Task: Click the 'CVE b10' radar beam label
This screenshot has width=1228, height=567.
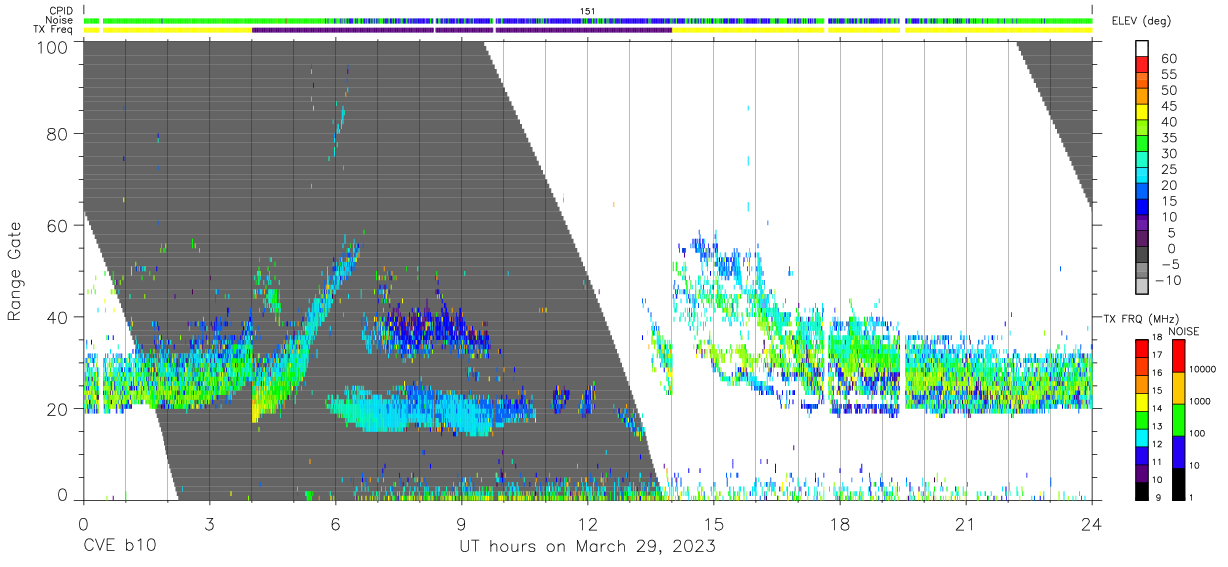Action: [x=119, y=547]
